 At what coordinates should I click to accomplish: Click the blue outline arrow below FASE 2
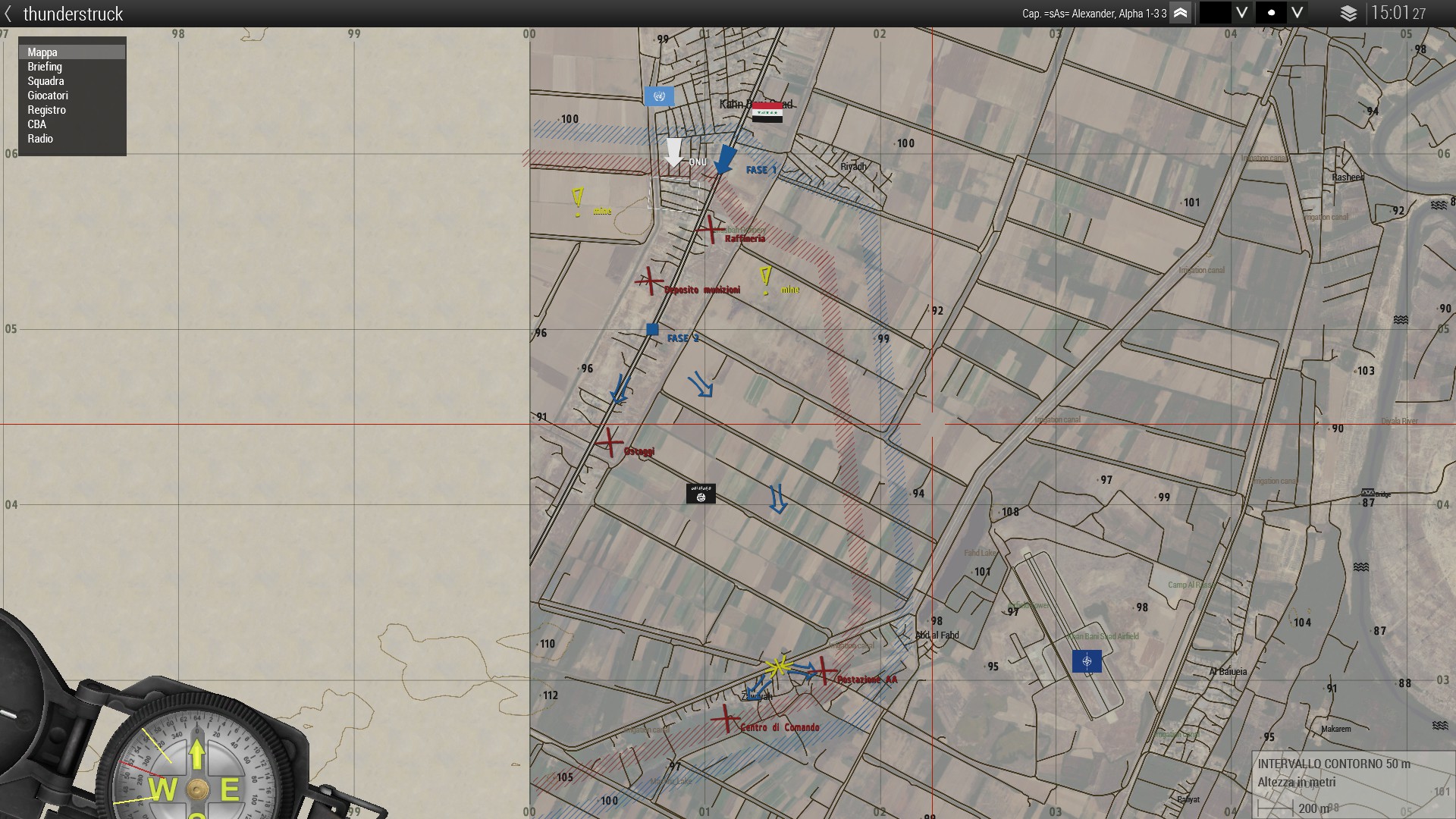pos(701,385)
